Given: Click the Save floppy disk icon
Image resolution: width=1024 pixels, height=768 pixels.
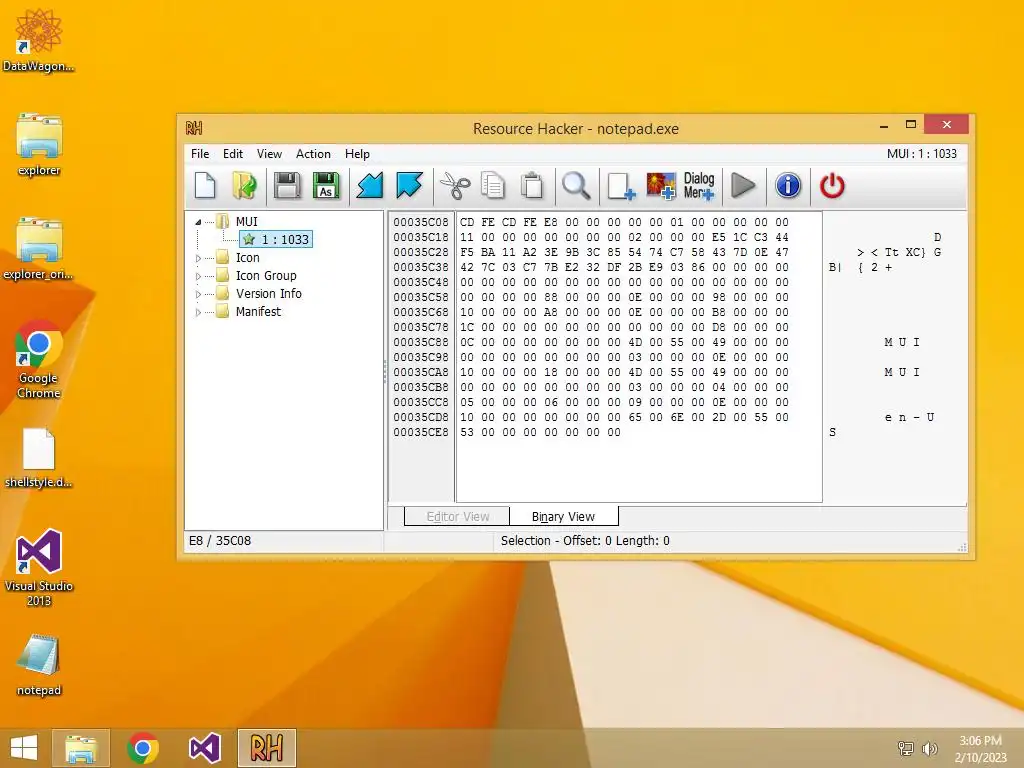Looking at the screenshot, I should coord(287,185).
